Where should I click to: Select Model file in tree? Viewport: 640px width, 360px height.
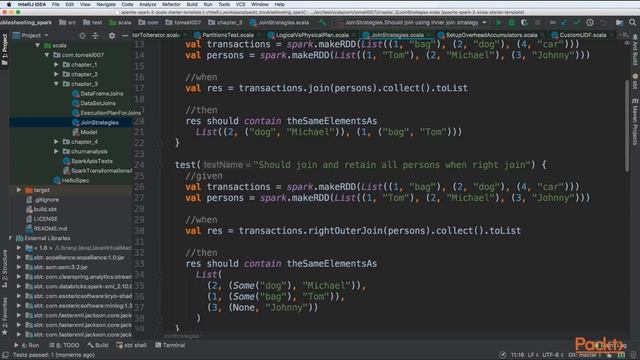tap(85, 132)
